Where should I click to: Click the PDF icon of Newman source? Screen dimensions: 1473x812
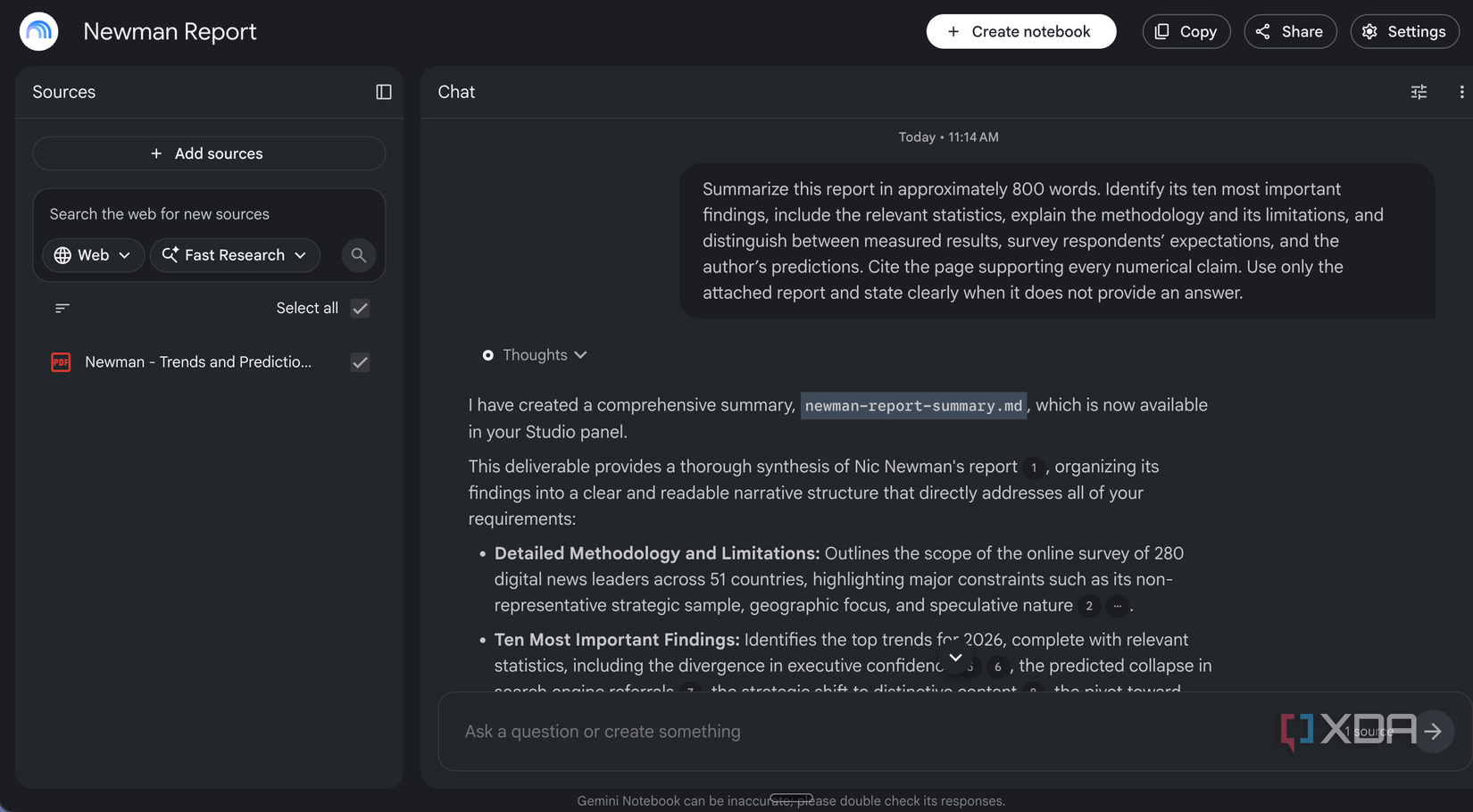click(61, 362)
